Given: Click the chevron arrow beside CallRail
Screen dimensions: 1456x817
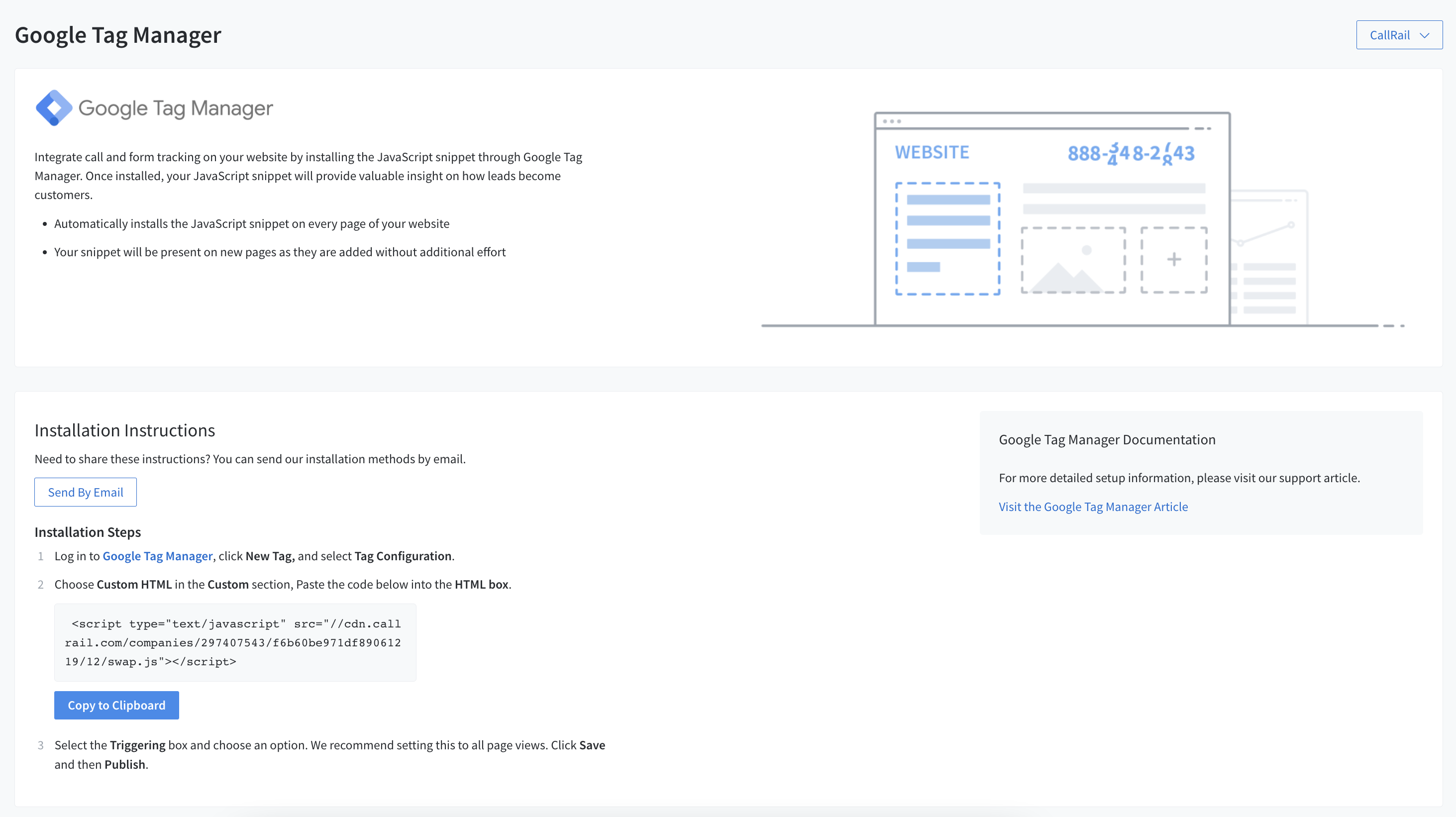Looking at the screenshot, I should [1424, 36].
